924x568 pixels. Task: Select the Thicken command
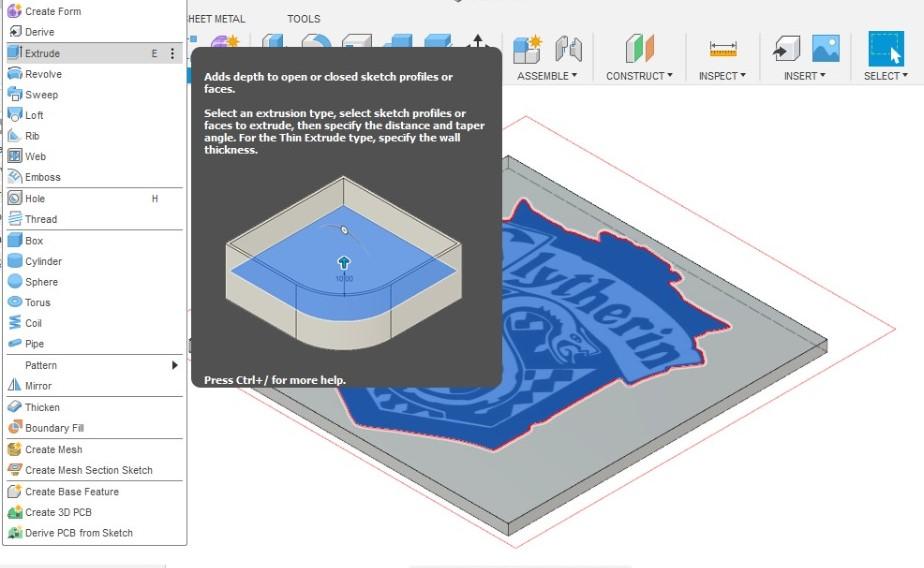94,407
